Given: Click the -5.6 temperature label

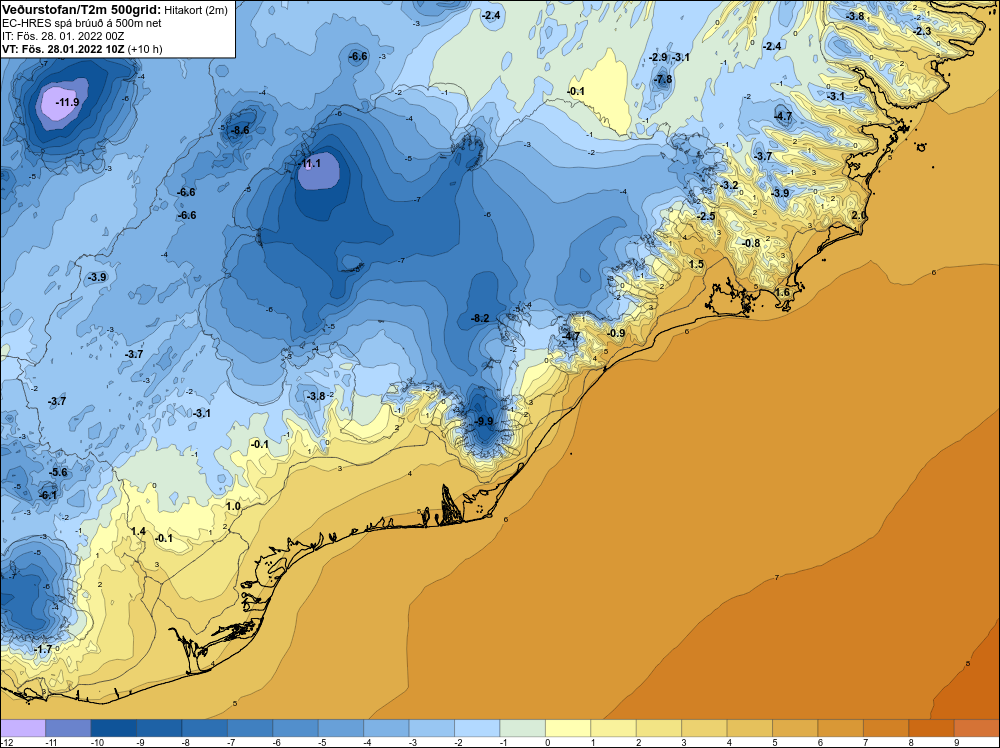Looking at the screenshot, I should point(58,473).
